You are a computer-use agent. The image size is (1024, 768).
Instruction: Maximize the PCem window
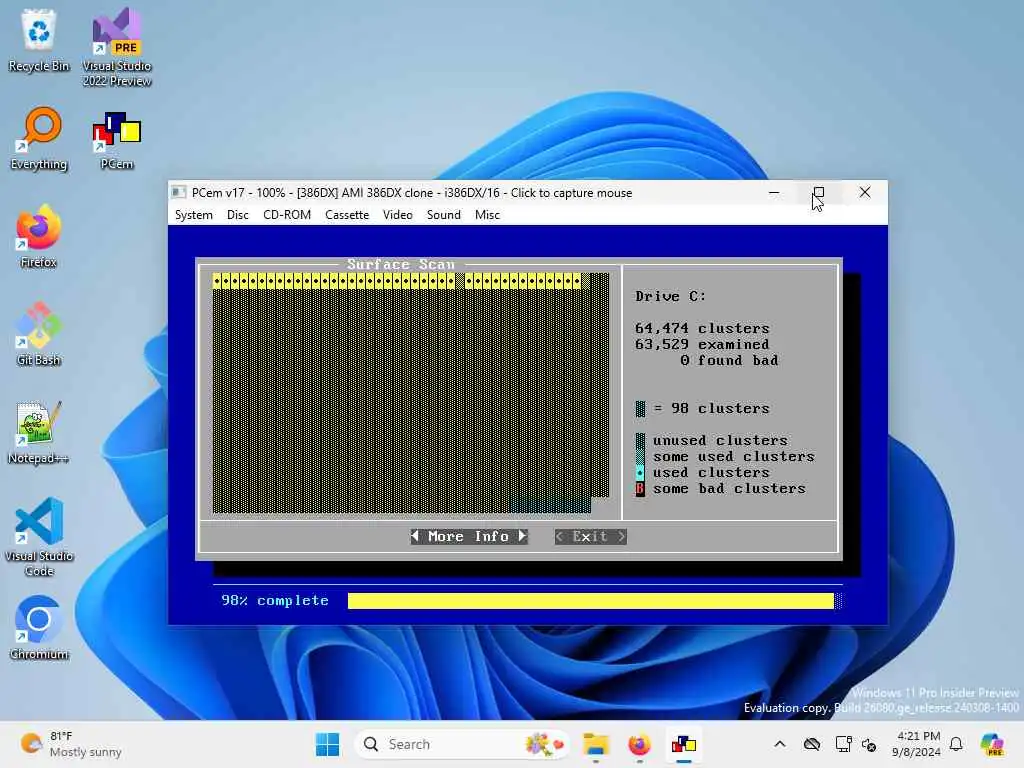click(818, 193)
